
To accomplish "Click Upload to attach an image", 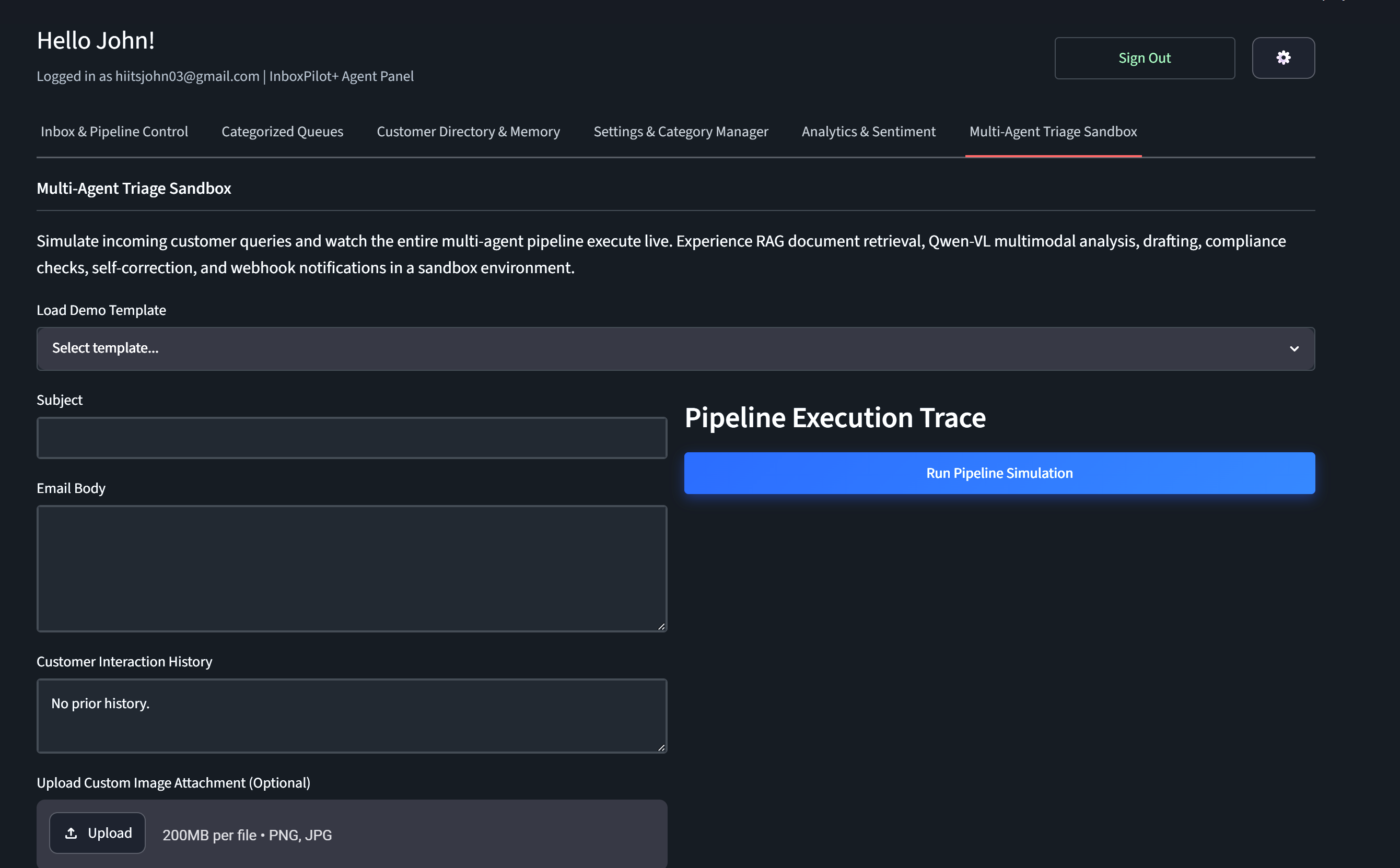I will coord(97,833).
